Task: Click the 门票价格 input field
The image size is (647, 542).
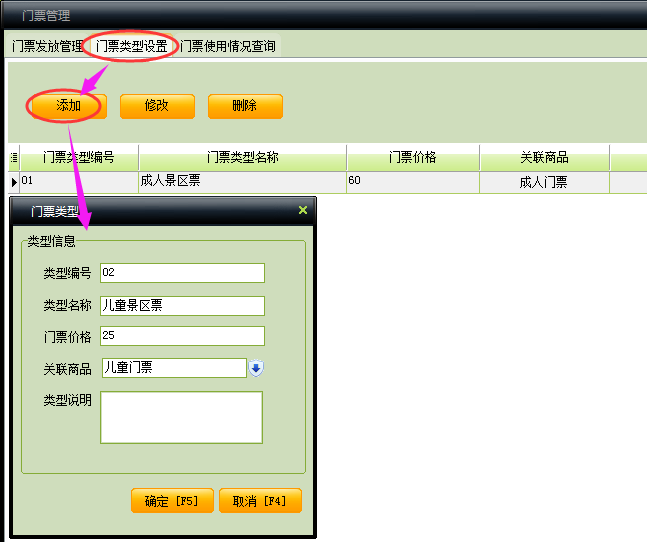Action: tap(182, 336)
